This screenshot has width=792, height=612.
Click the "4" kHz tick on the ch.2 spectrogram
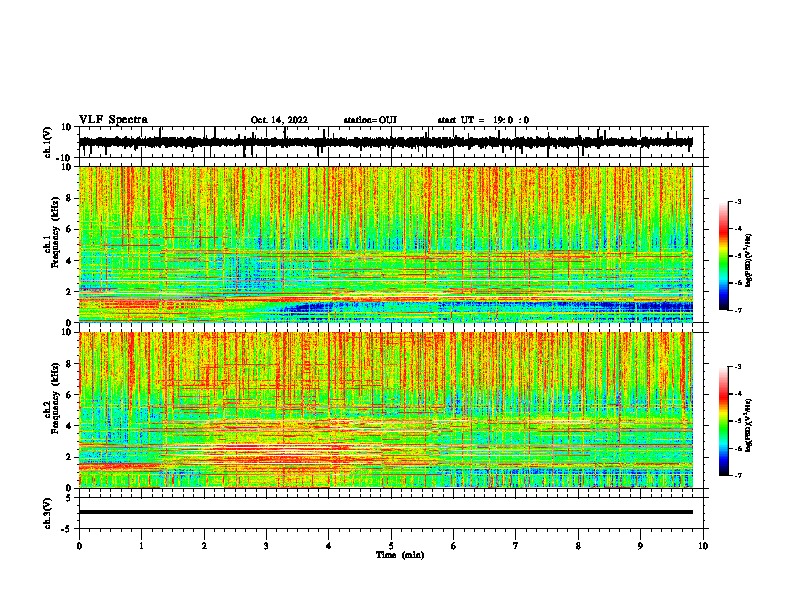tap(69, 426)
